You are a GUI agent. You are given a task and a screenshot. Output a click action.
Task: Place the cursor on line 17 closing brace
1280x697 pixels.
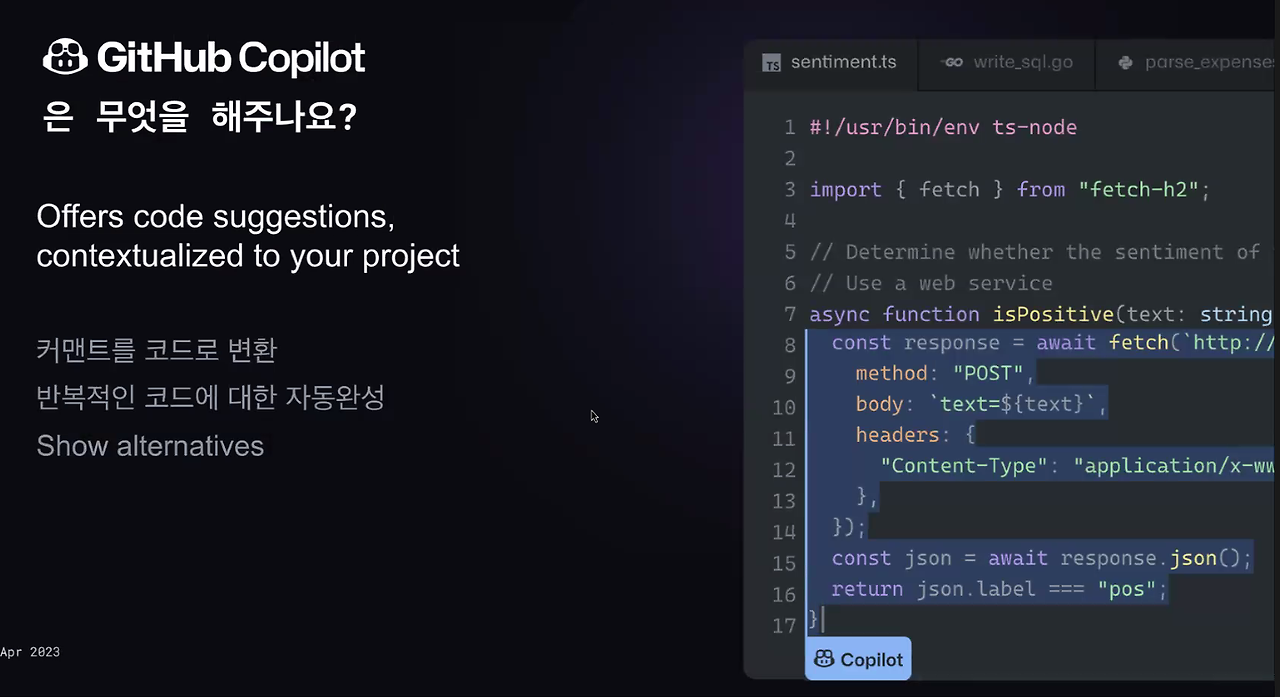point(813,620)
